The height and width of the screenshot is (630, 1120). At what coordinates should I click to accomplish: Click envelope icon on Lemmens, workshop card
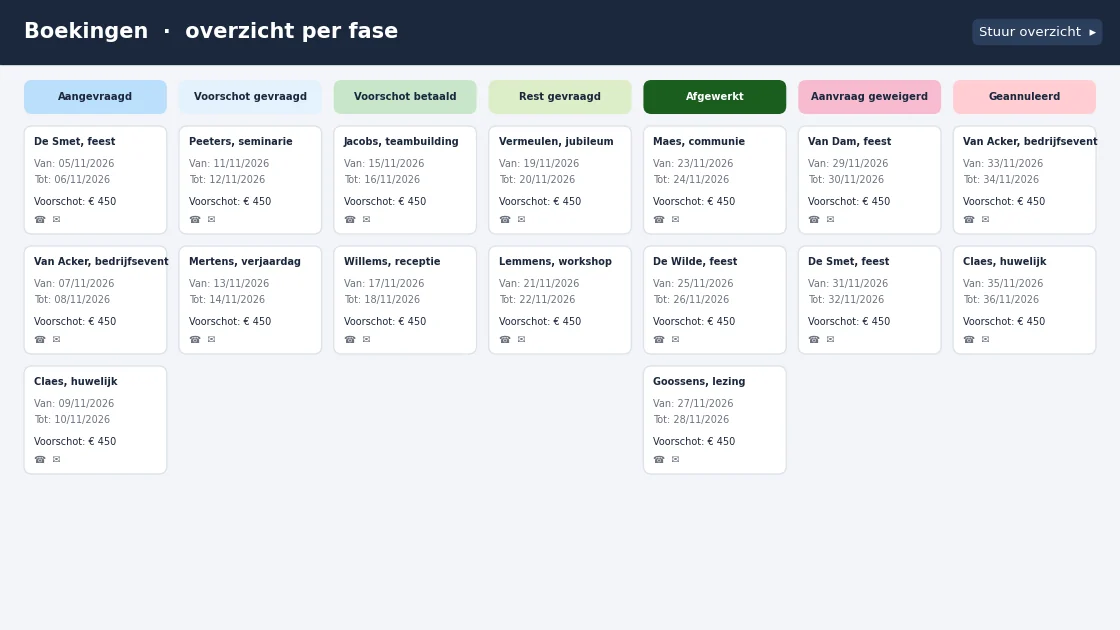[x=521, y=339]
